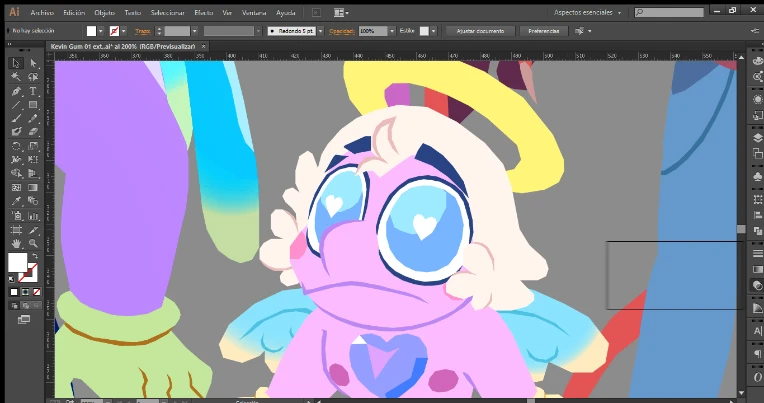
Task: Activate the Zoom magnifier tool
Action: click(x=33, y=243)
